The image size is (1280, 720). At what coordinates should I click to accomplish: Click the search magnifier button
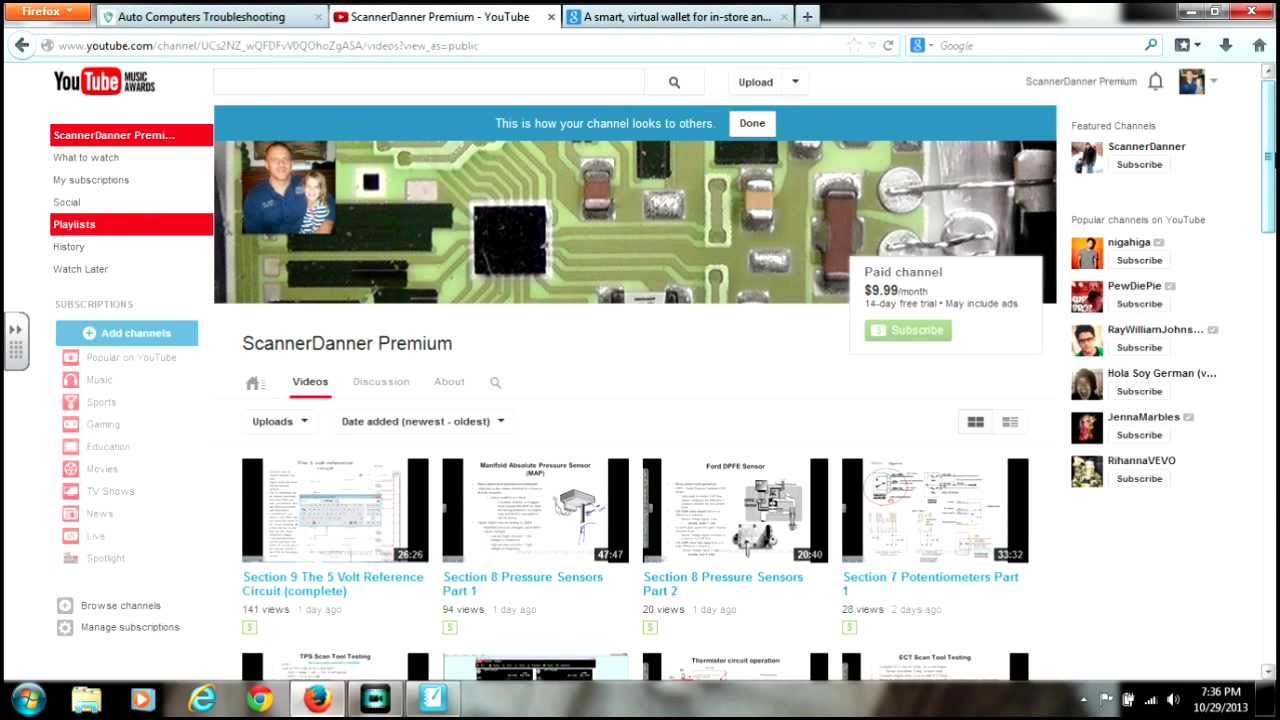tap(674, 83)
